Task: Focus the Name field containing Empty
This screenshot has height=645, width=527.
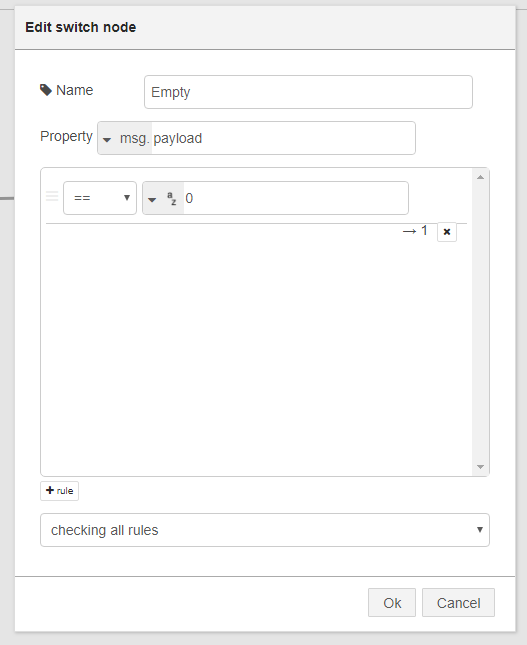Action: [x=308, y=92]
